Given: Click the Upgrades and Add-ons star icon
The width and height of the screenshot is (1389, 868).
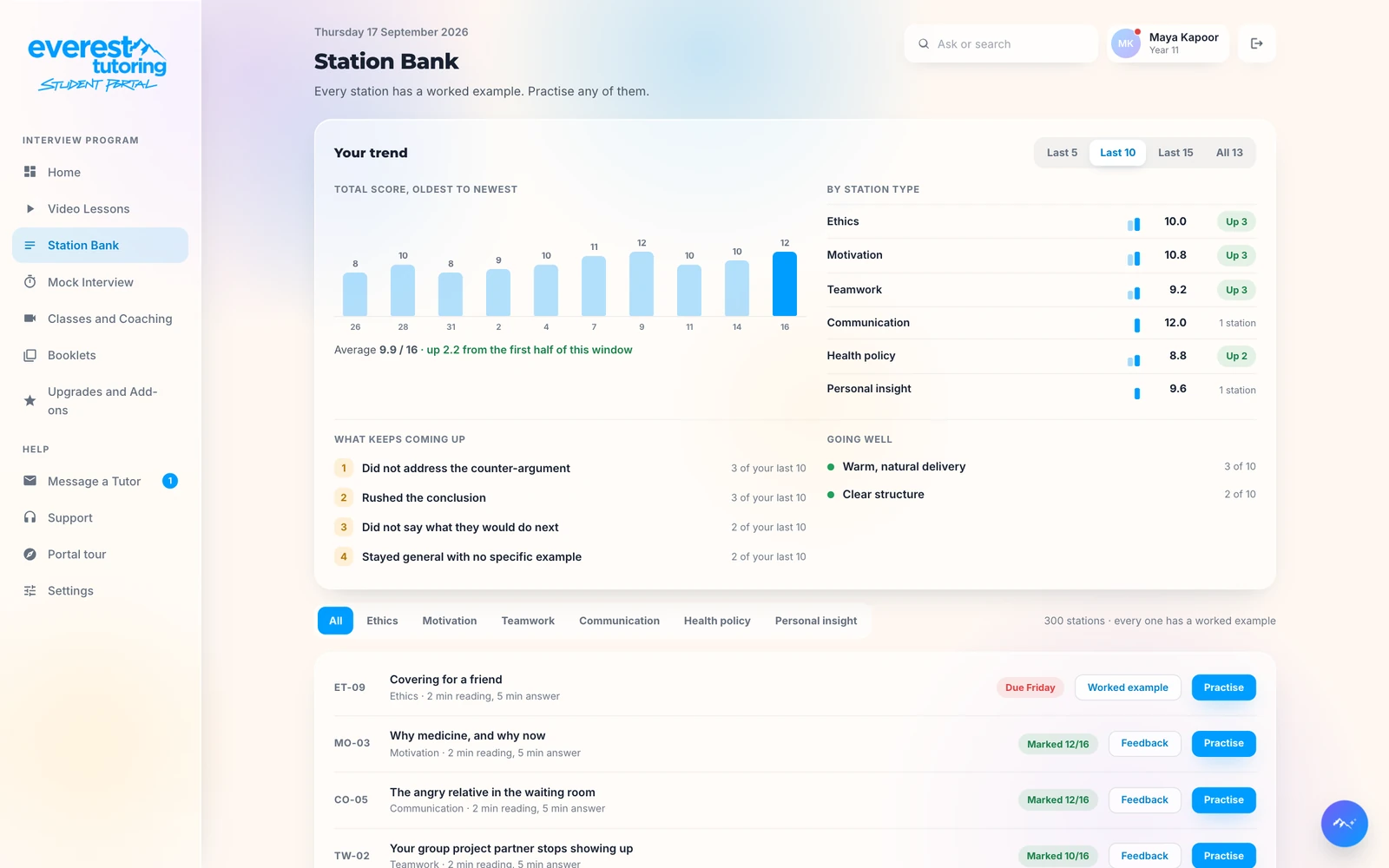Looking at the screenshot, I should (30, 401).
